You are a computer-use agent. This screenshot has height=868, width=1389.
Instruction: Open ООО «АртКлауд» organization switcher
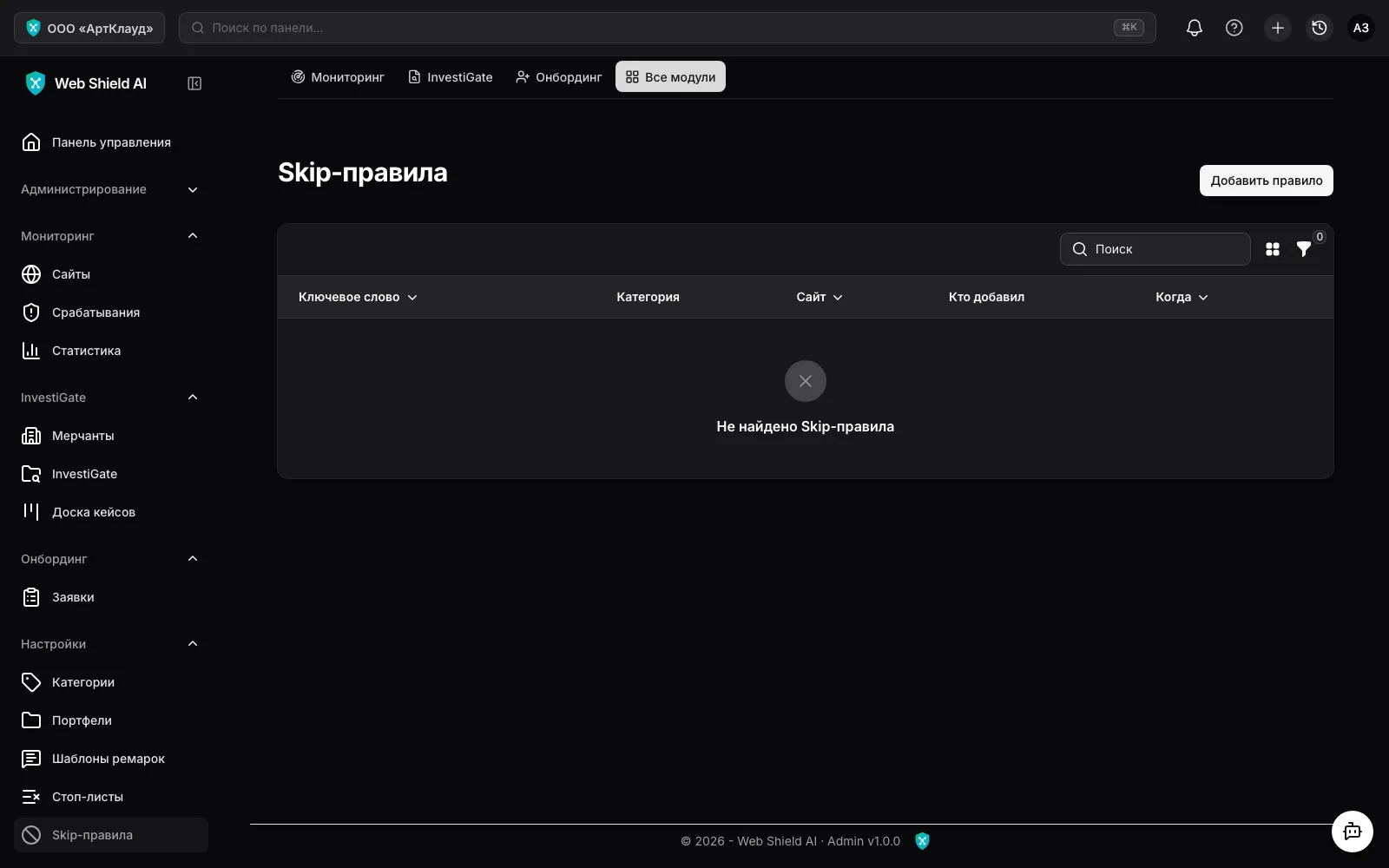click(89, 28)
